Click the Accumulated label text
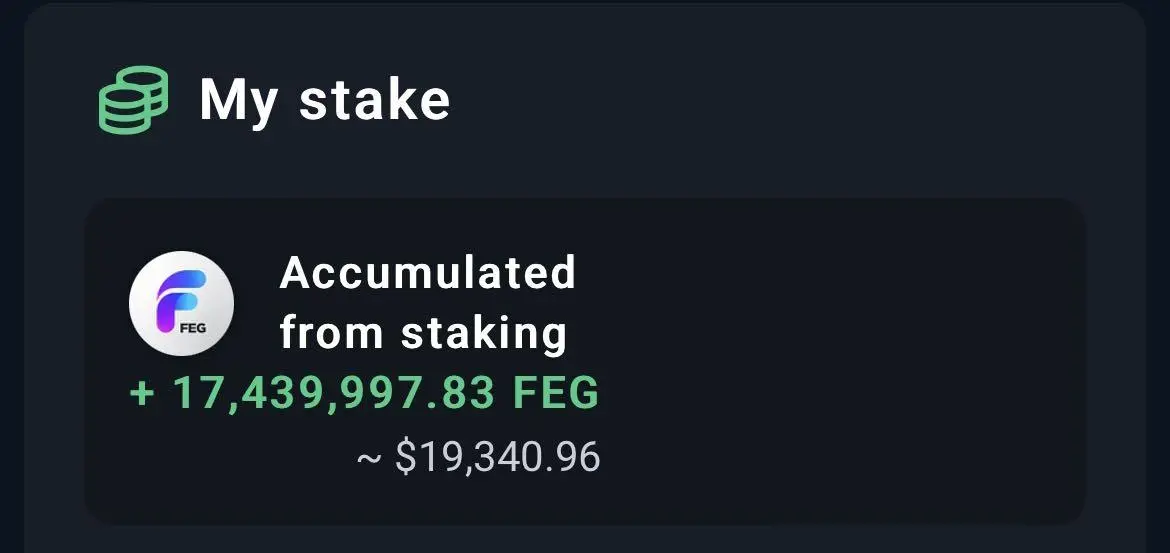The image size is (1170, 553). (x=428, y=272)
